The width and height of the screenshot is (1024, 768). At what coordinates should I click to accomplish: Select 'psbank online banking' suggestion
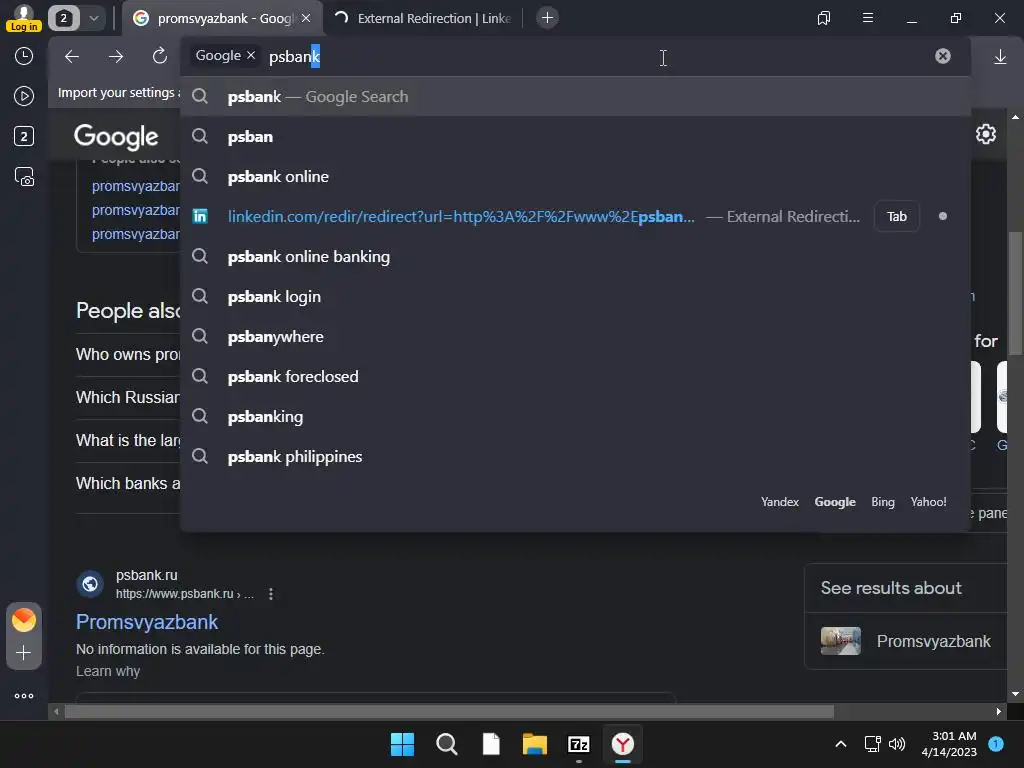pos(575,257)
